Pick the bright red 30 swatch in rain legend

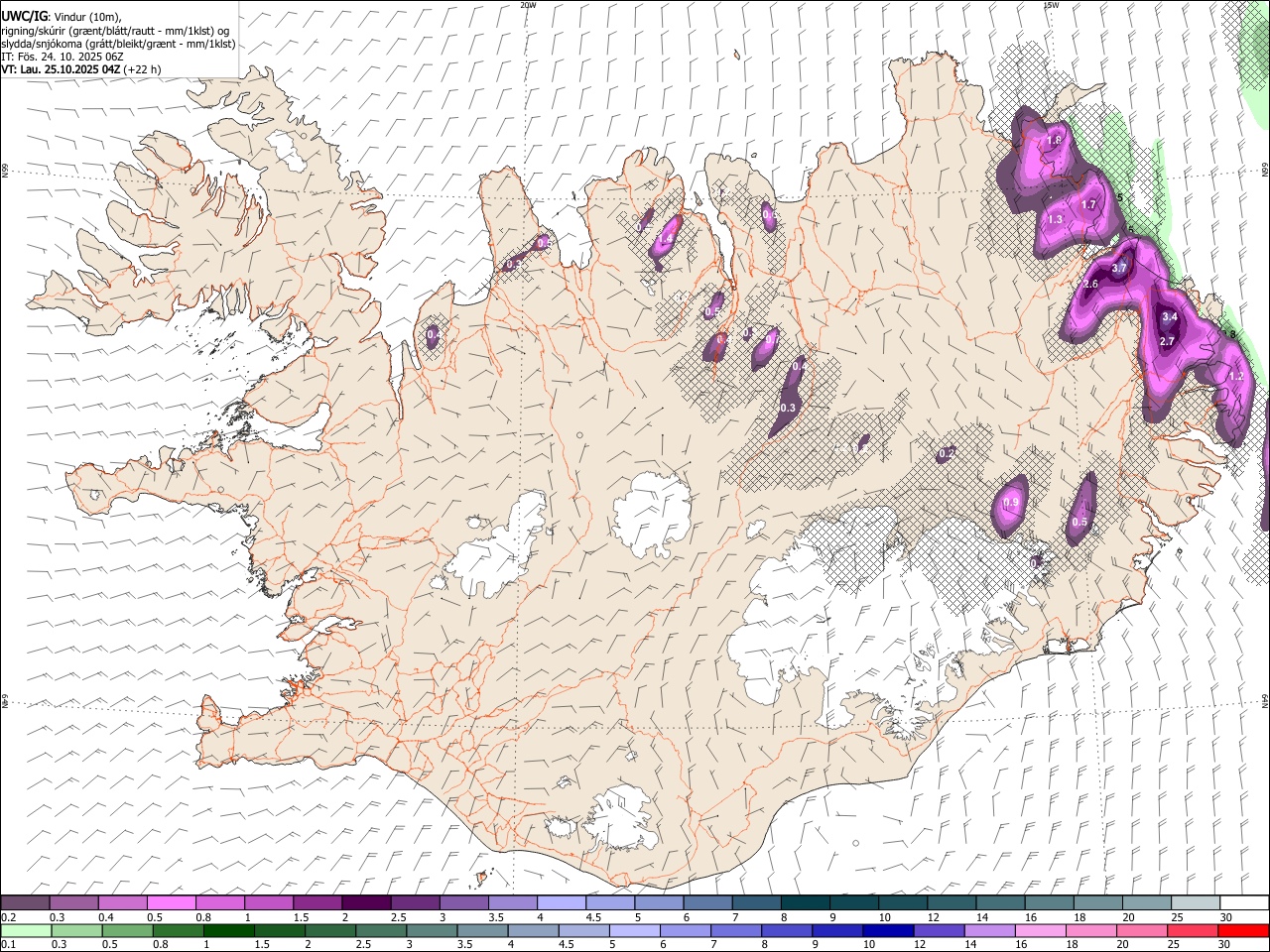(1242, 930)
